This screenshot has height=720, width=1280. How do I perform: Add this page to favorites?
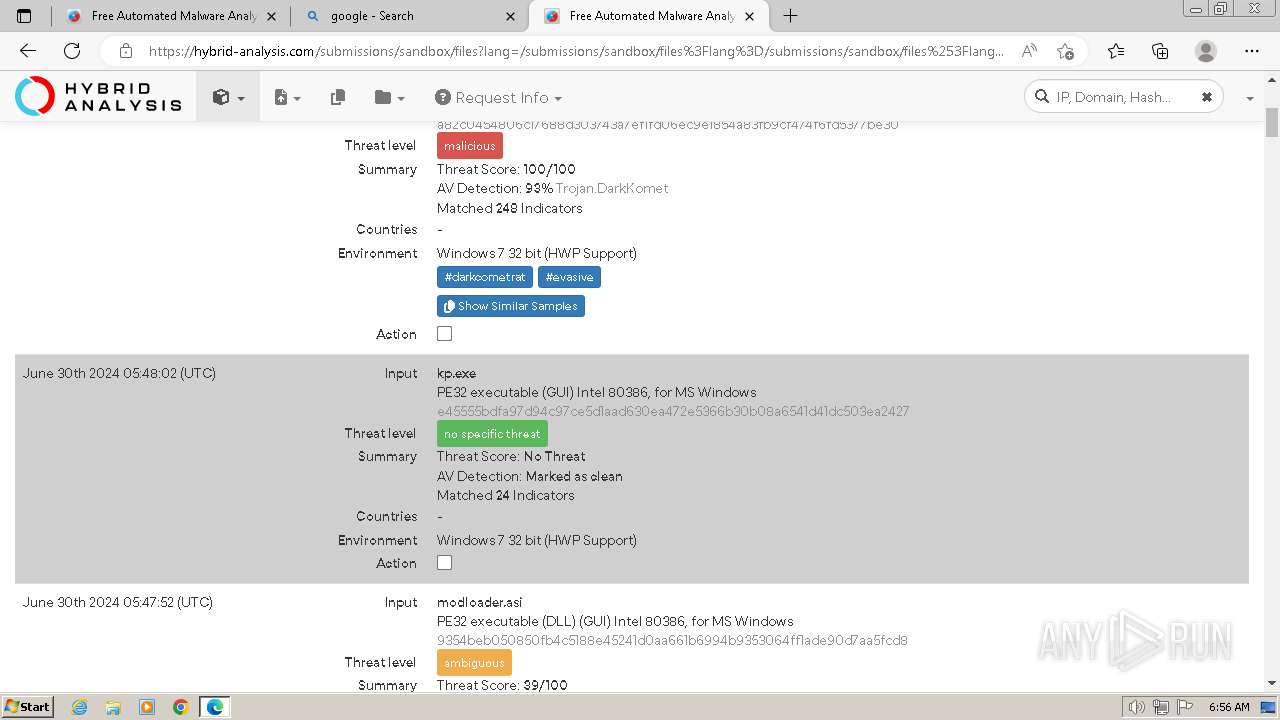pyautogui.click(x=1065, y=51)
